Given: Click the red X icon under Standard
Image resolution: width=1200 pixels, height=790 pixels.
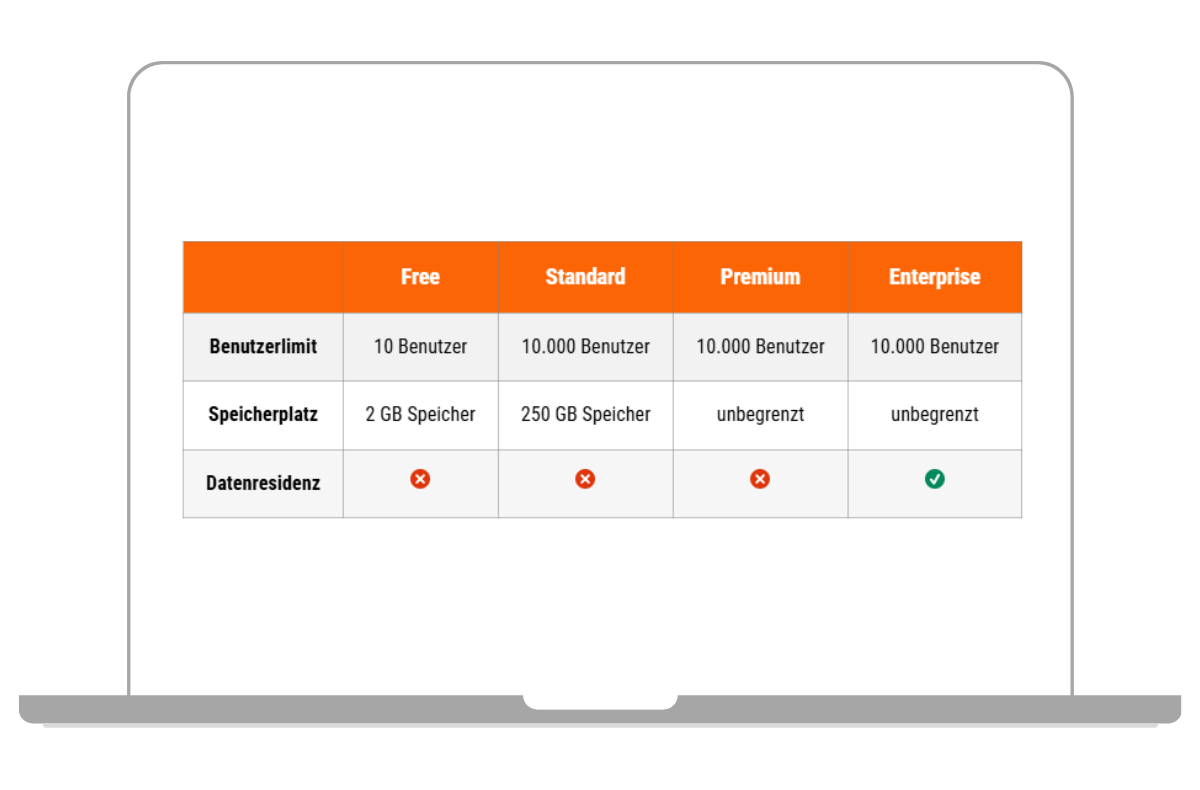Looking at the screenshot, I should tap(585, 480).
